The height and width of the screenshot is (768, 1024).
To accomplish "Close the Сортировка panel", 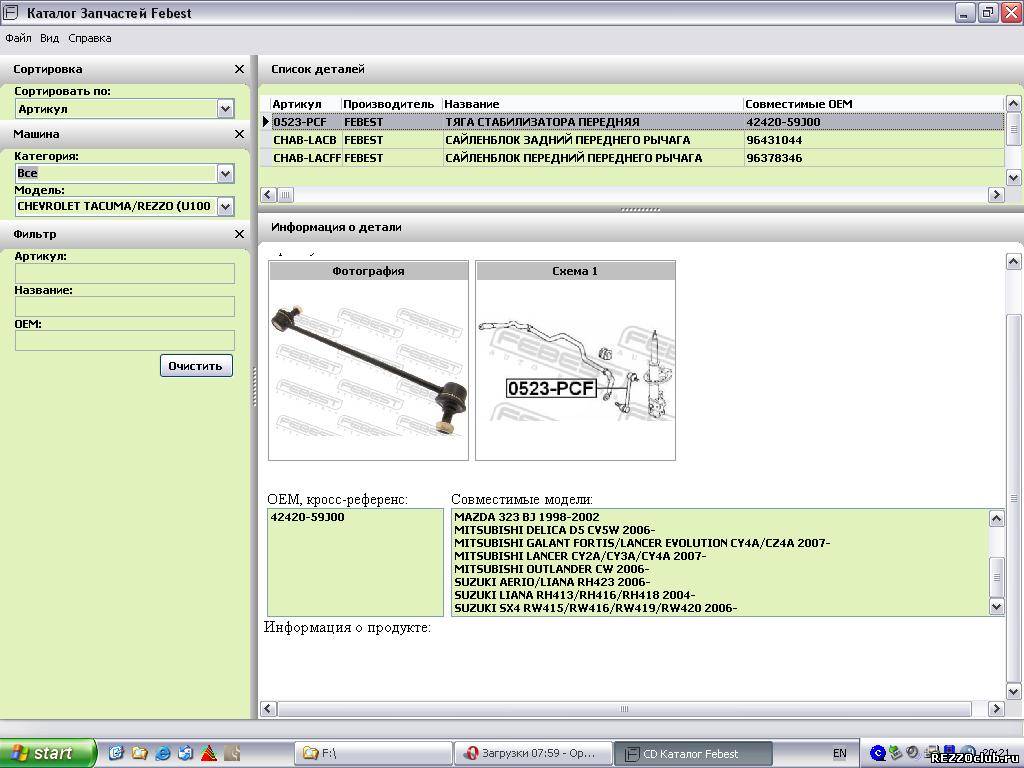I will coord(239,69).
